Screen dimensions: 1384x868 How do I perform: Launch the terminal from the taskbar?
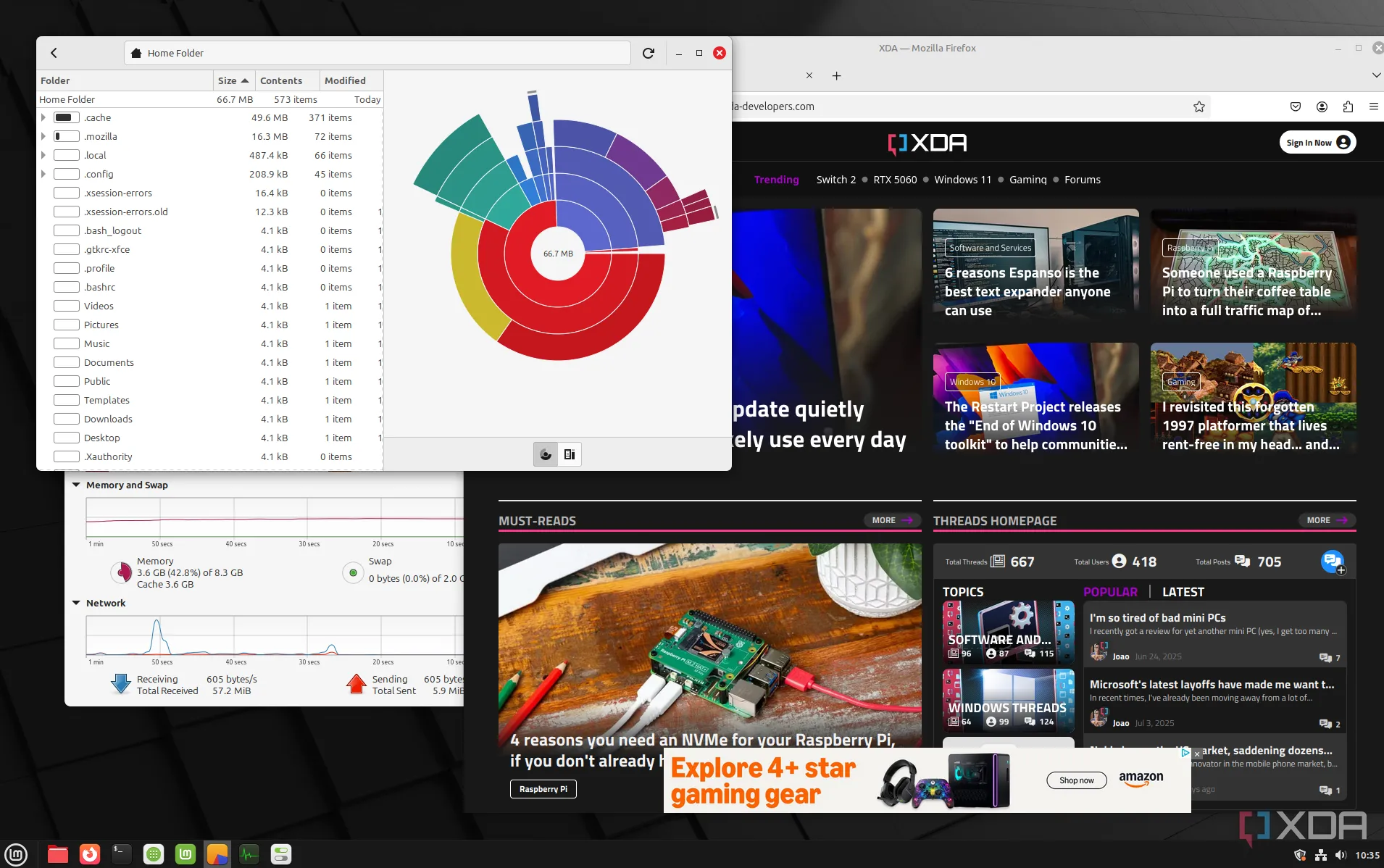coord(122,854)
